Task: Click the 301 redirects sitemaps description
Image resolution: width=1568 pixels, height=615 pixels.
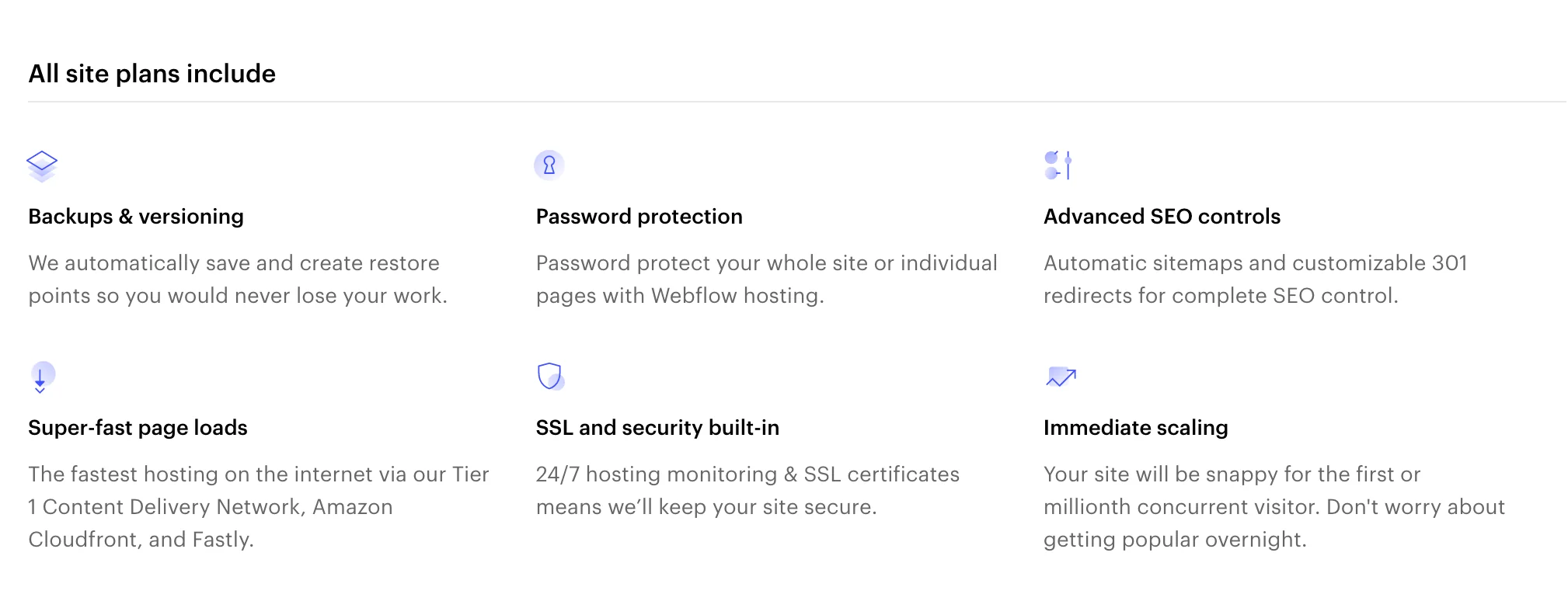Action: pyautogui.click(x=1255, y=280)
